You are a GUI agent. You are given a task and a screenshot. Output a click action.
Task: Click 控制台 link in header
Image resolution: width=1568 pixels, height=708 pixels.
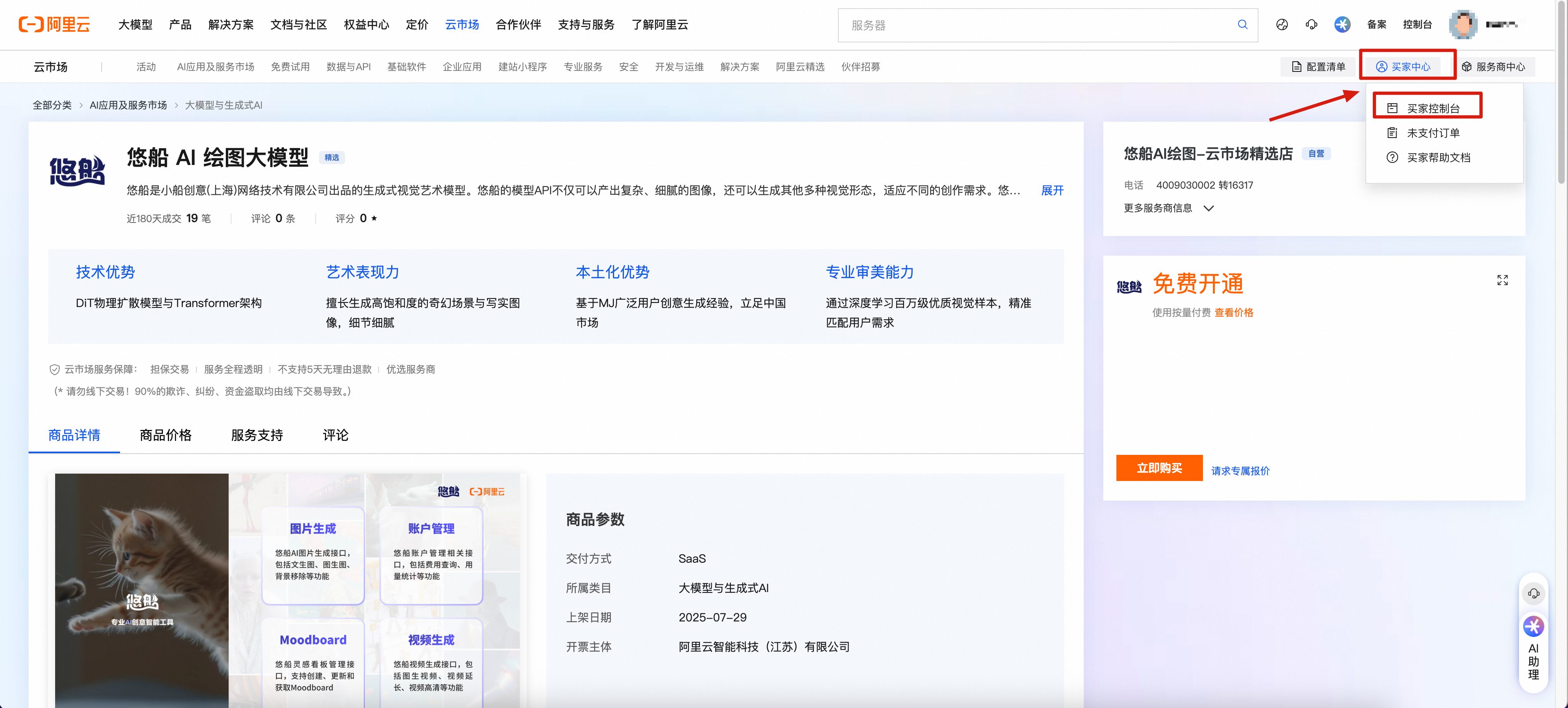(x=1417, y=24)
